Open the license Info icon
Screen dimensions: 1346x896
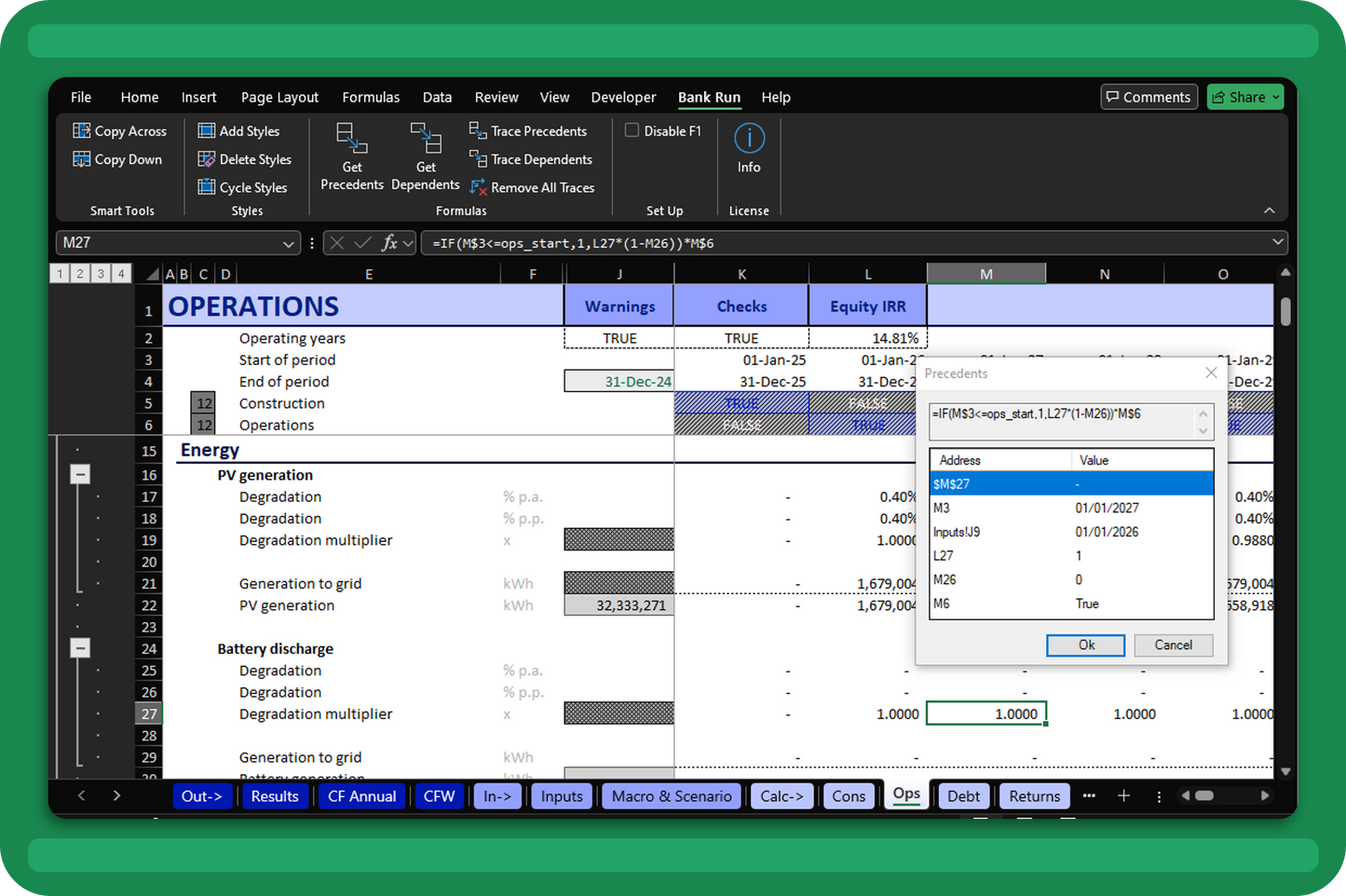[x=749, y=139]
